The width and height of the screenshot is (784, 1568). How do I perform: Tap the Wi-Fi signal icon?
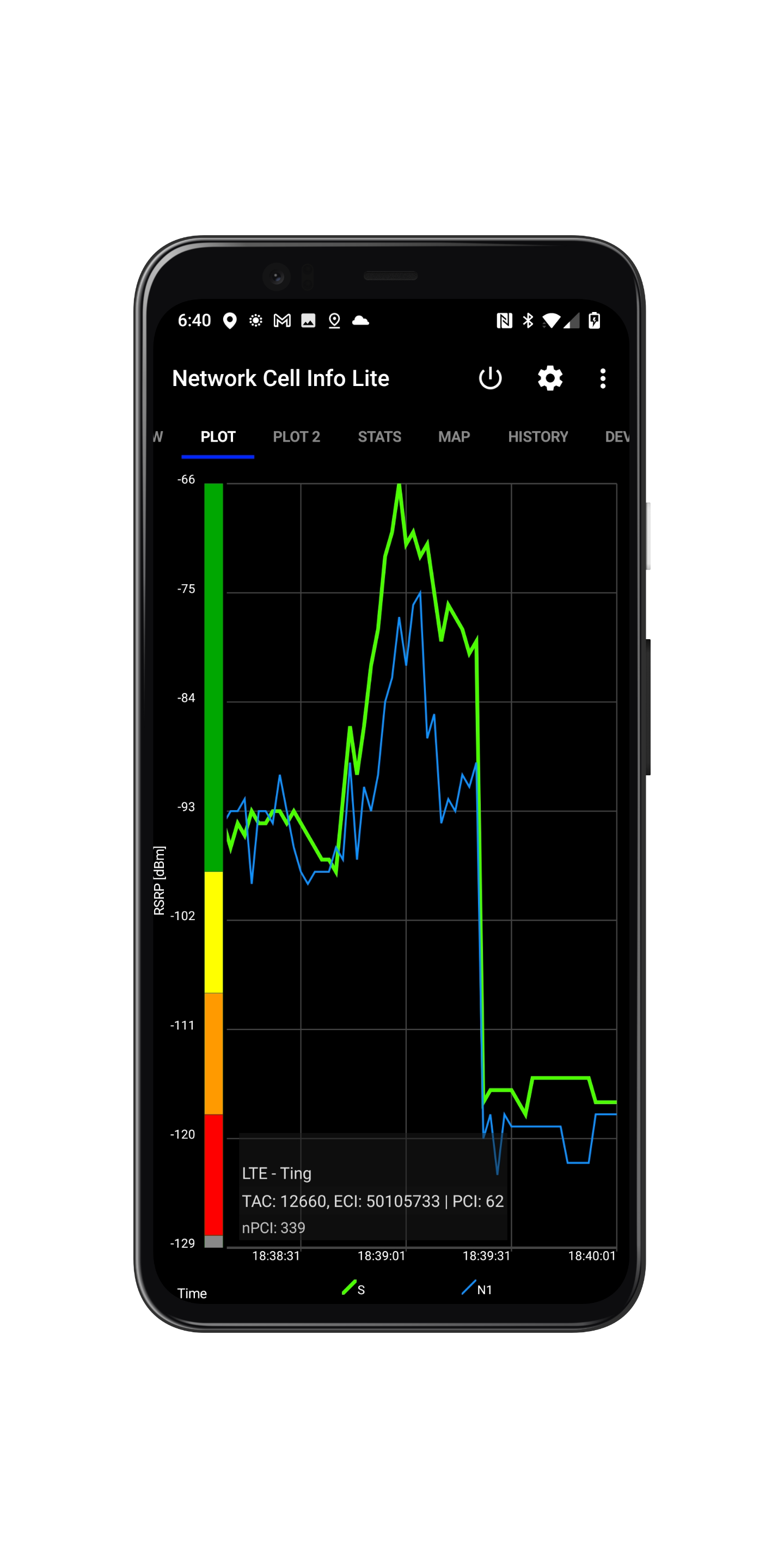[x=552, y=321]
